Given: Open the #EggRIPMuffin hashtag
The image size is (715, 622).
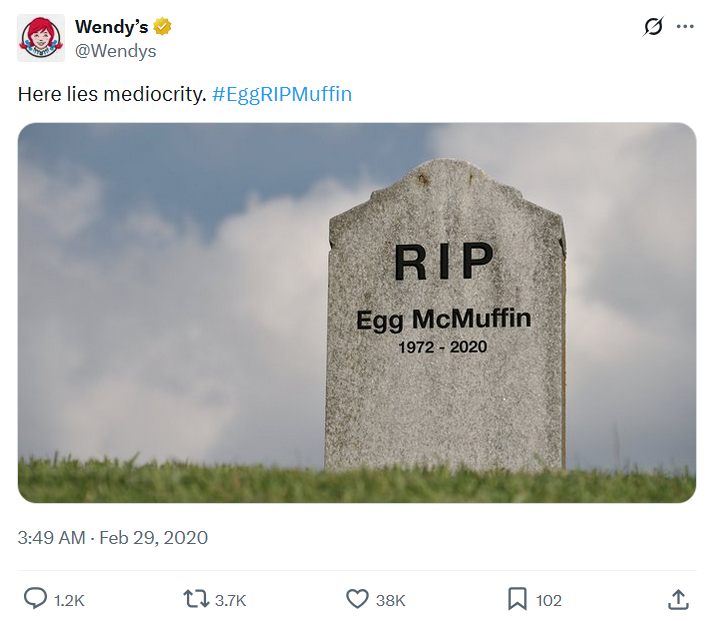Looking at the screenshot, I should [282, 95].
